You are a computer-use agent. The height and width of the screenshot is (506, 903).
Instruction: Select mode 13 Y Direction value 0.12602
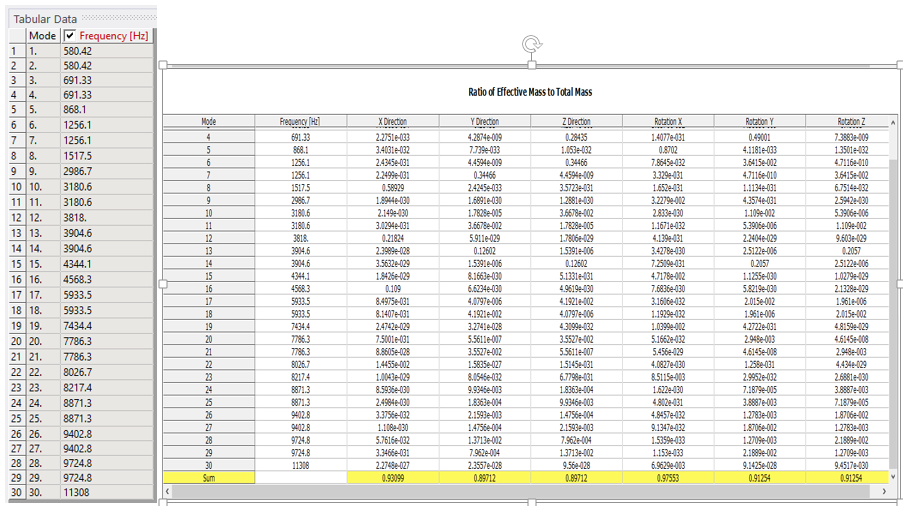tap(484, 251)
